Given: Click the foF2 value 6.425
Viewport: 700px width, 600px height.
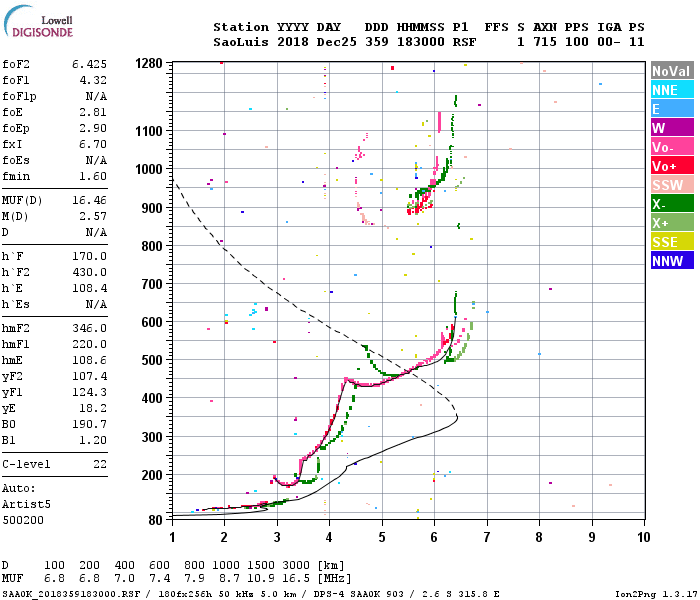Looking at the screenshot, I should click(89, 64).
